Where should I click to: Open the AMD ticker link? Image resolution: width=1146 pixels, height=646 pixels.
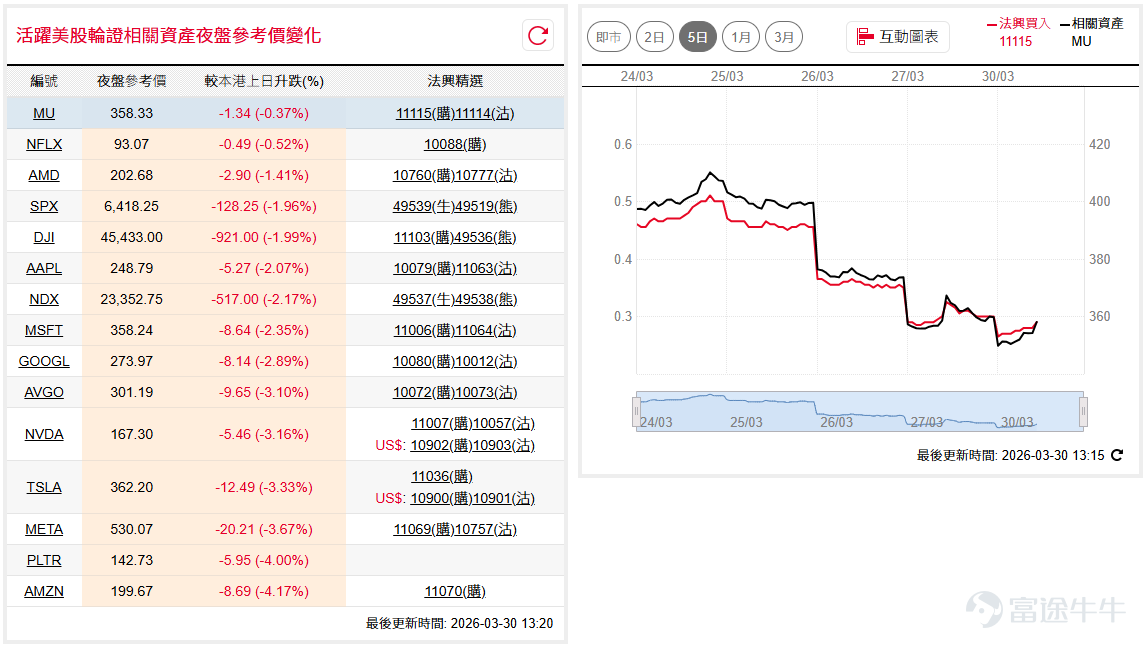[x=44, y=175]
